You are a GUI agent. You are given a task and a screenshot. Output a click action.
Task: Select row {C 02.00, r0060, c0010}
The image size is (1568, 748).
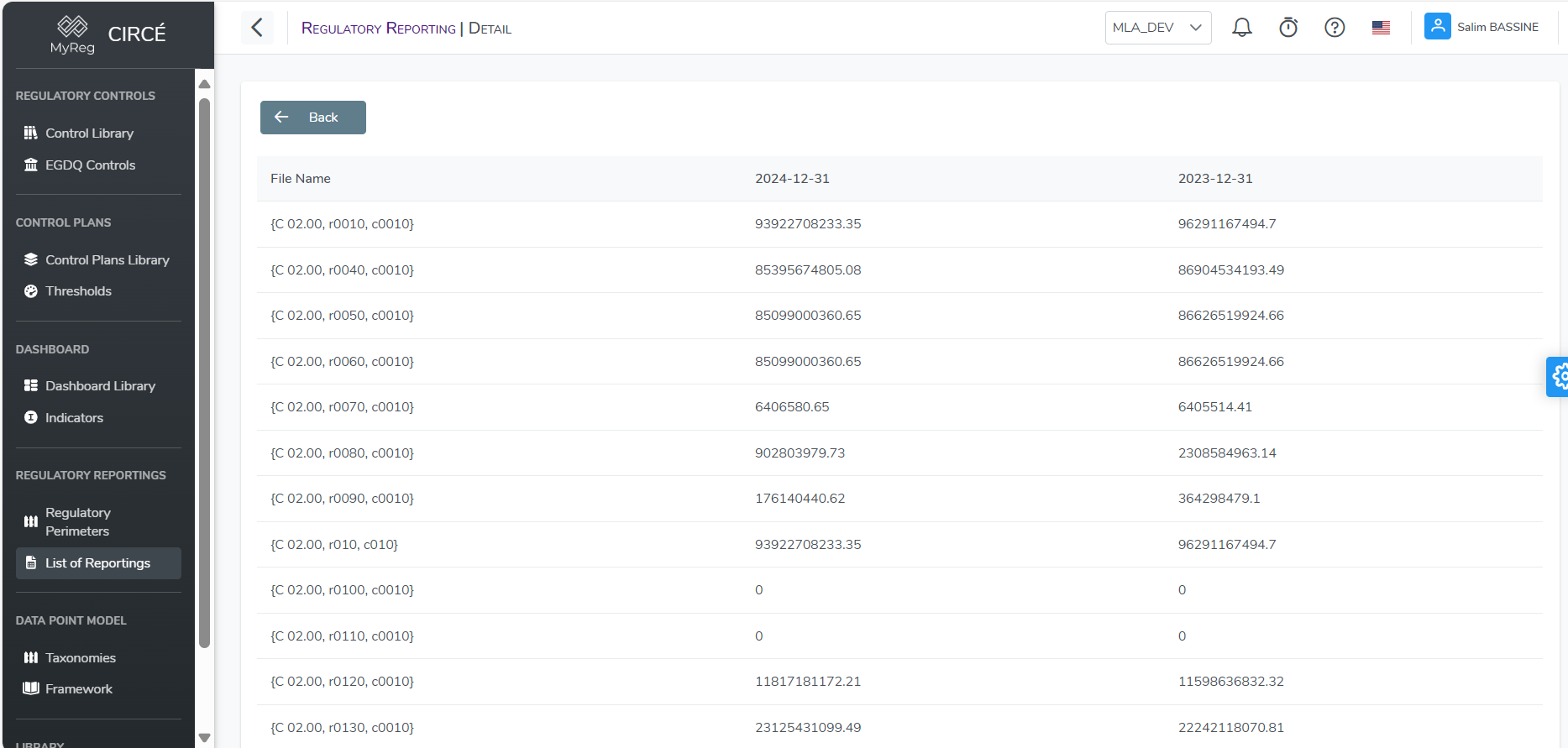click(899, 362)
